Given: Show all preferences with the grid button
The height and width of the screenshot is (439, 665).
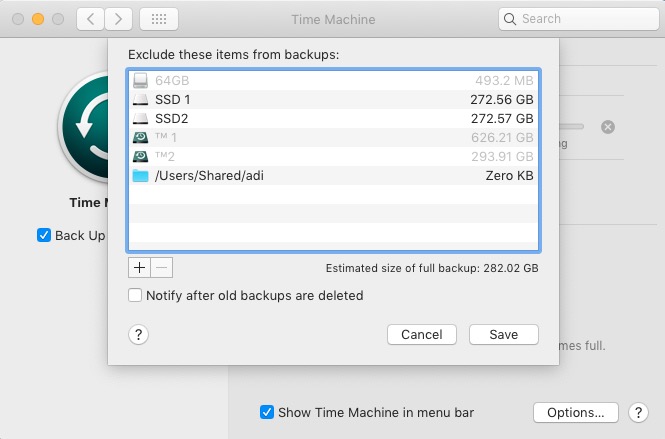Looking at the screenshot, I should [x=159, y=19].
